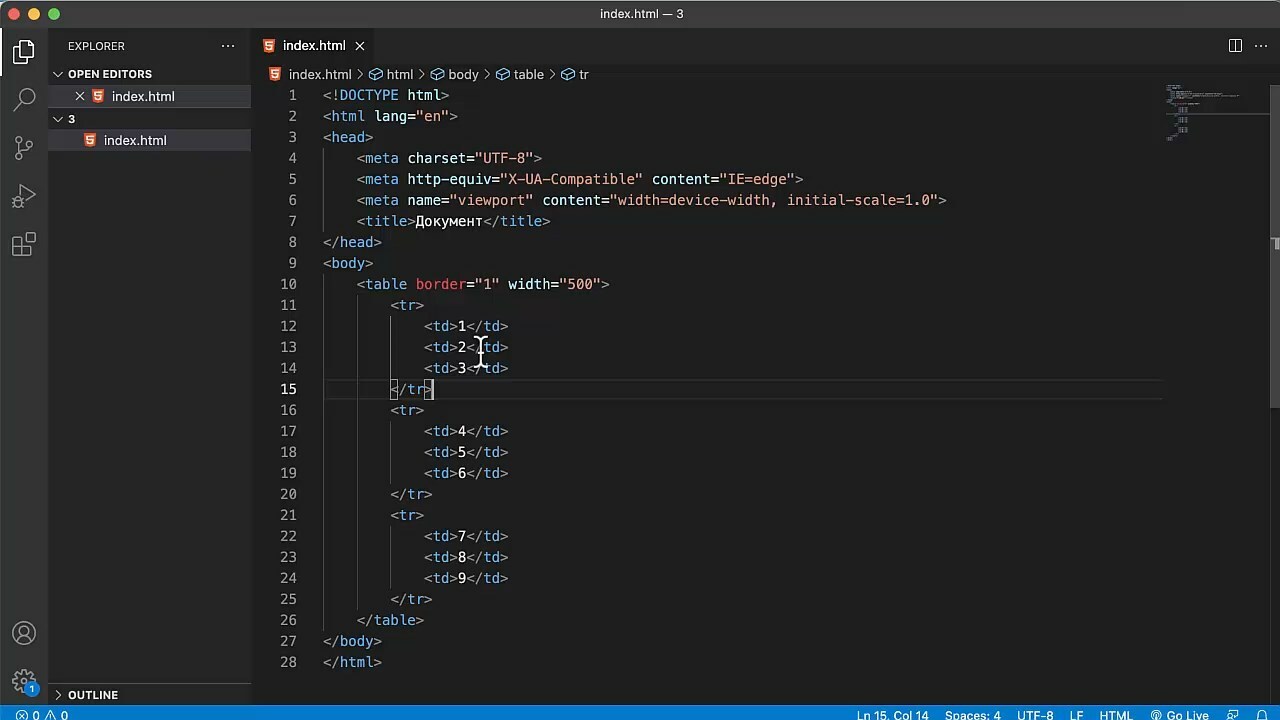Click the notifications bell in status bar
This screenshot has width=1280, height=720.
pyautogui.click(x=1262, y=715)
